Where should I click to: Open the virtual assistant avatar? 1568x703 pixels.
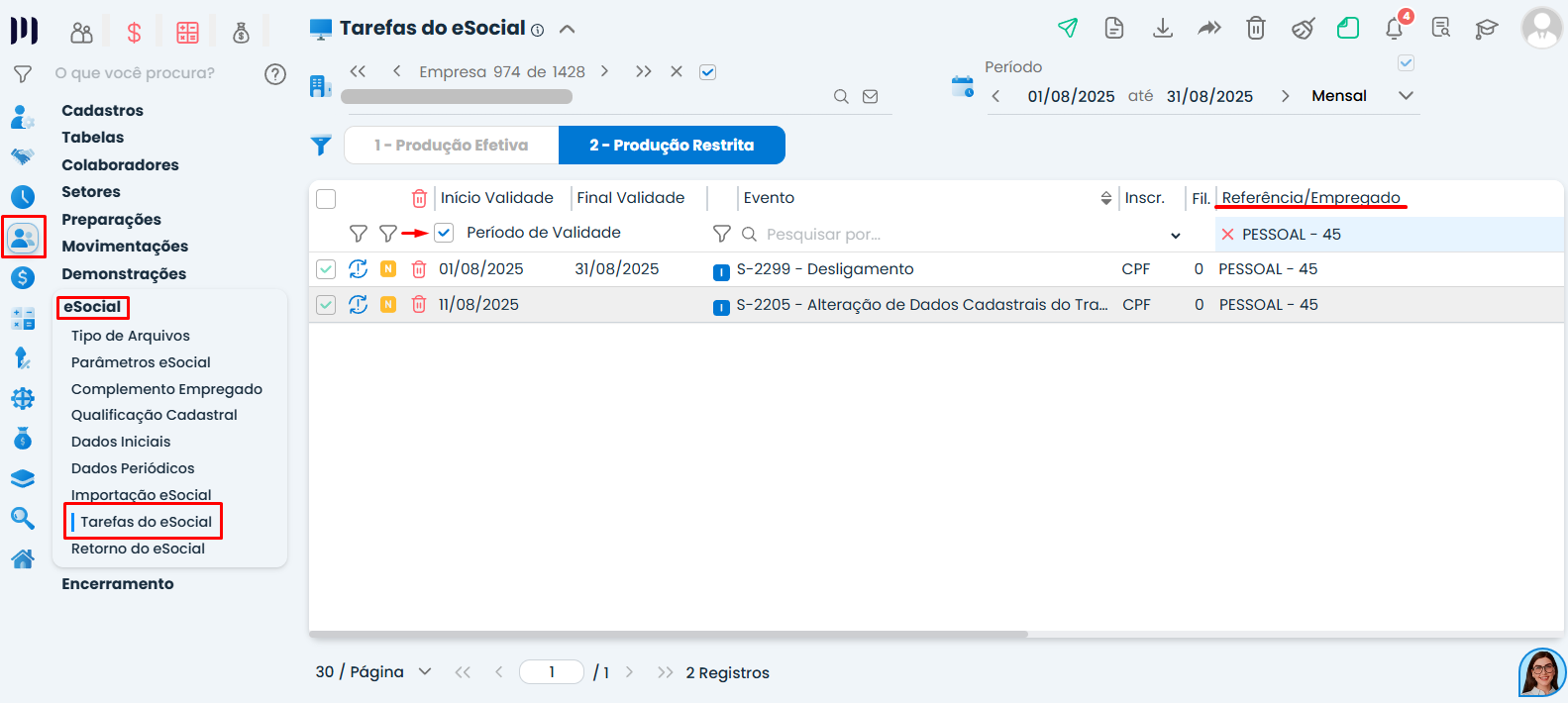1542,673
